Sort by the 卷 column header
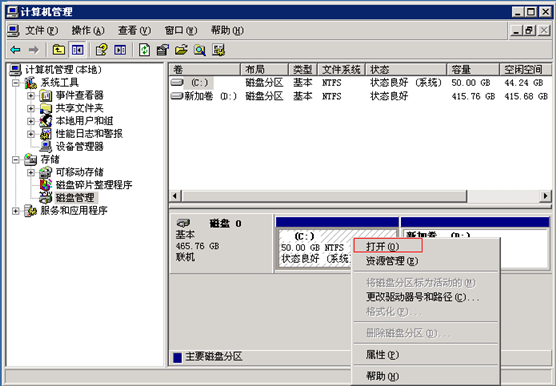The image size is (556, 386). 205,69
